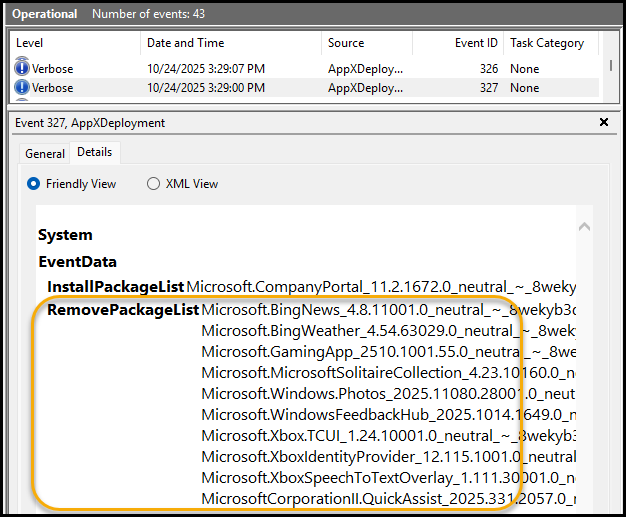Image resolution: width=626 pixels, height=517 pixels.
Task: Select the InstallPackageList CompanyPortal entry
Action: tap(380, 287)
